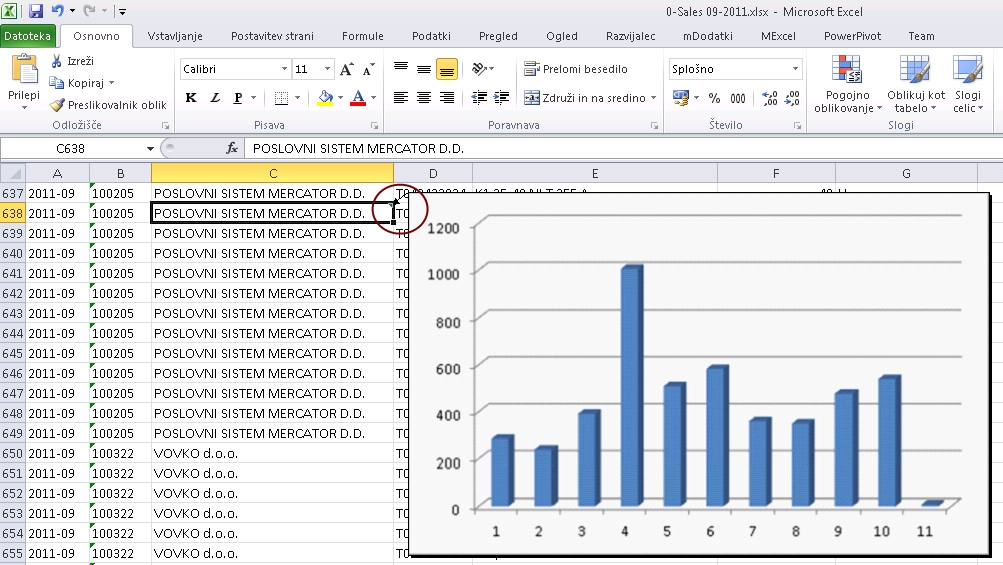Click the Datoteka file button
The height and width of the screenshot is (565, 1003).
coord(26,36)
